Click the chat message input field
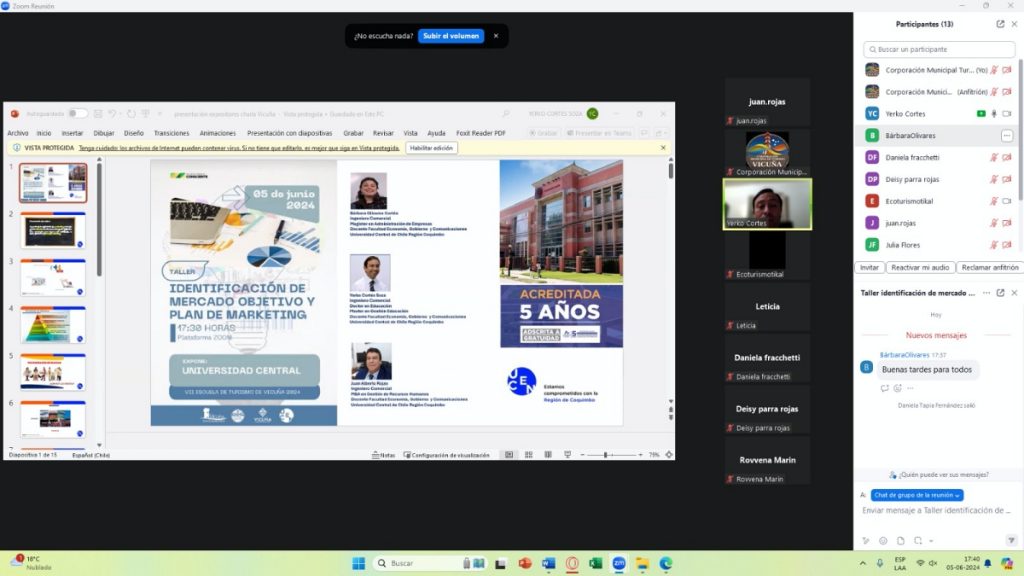The height and width of the screenshot is (576, 1024). point(936,511)
